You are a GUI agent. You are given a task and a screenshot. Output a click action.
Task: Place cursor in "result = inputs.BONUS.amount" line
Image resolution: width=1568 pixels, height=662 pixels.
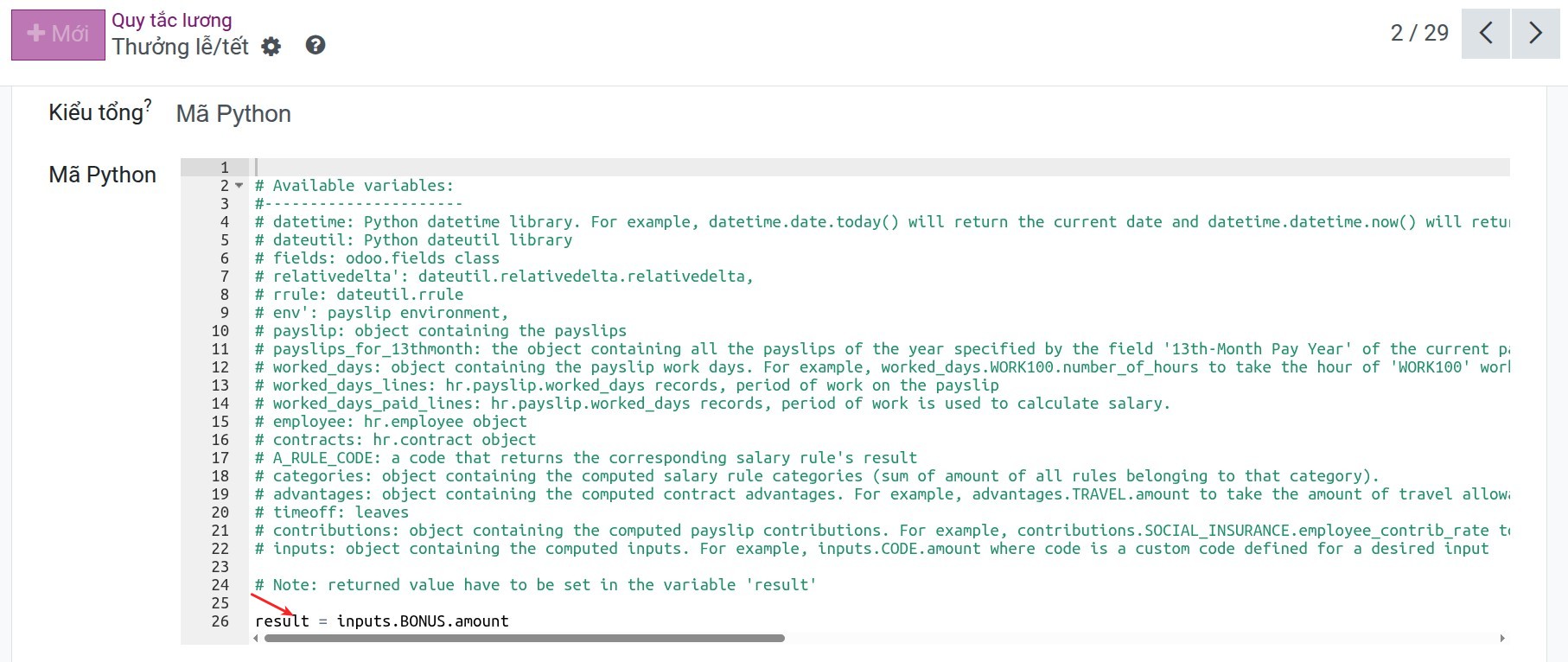click(x=381, y=621)
